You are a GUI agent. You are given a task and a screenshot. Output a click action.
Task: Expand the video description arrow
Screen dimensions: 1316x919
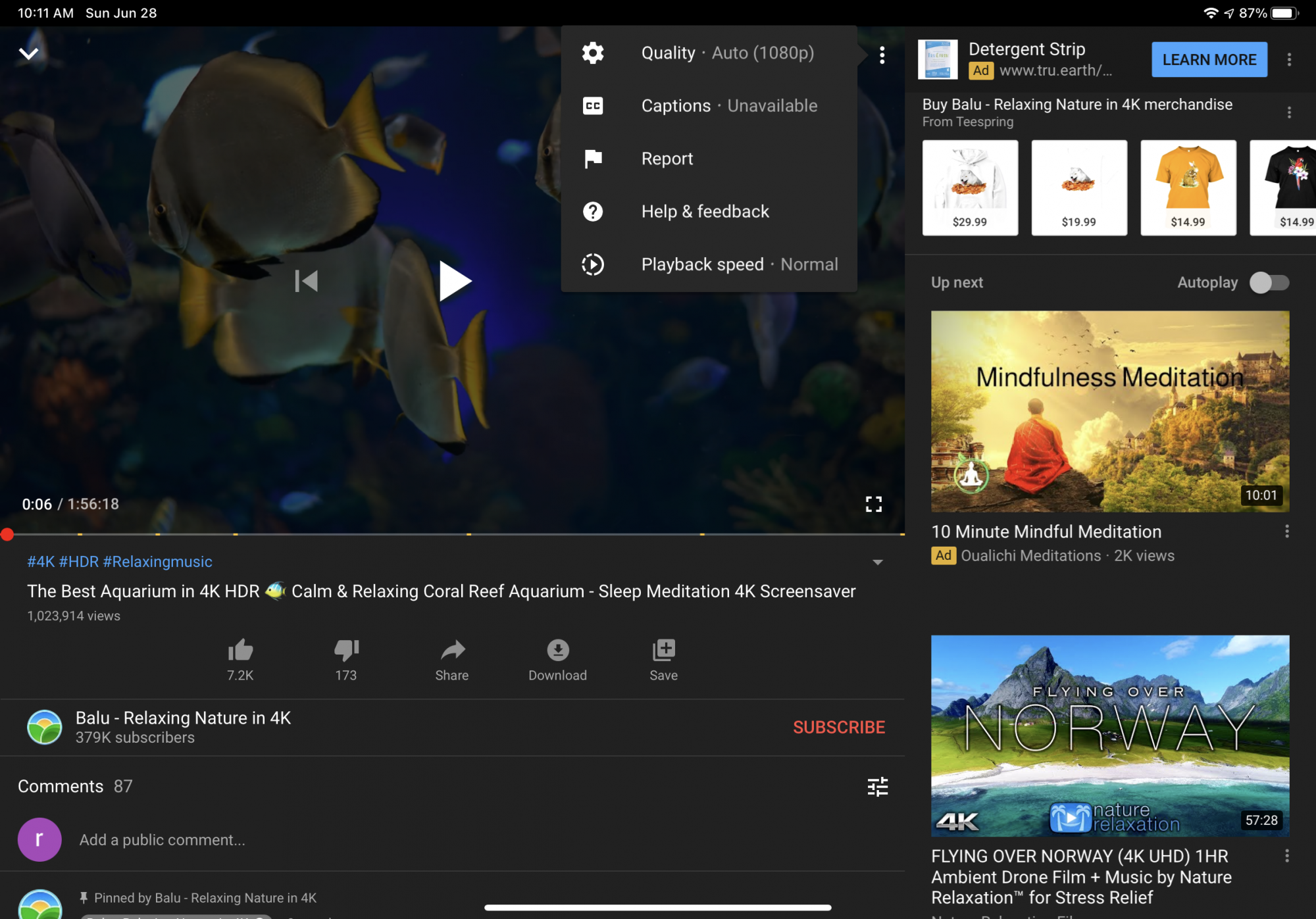click(877, 562)
